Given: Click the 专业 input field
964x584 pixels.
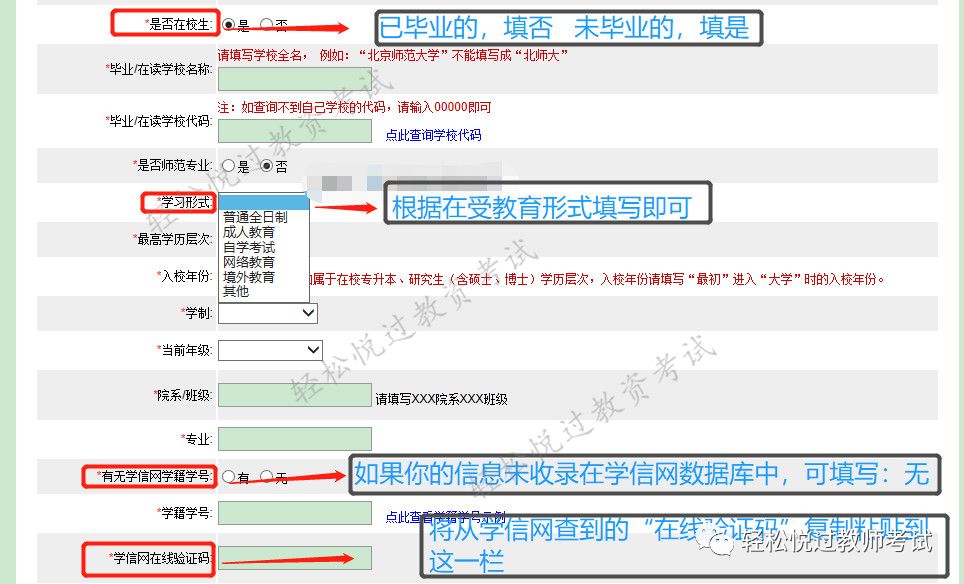Looking at the screenshot, I should [295, 439].
